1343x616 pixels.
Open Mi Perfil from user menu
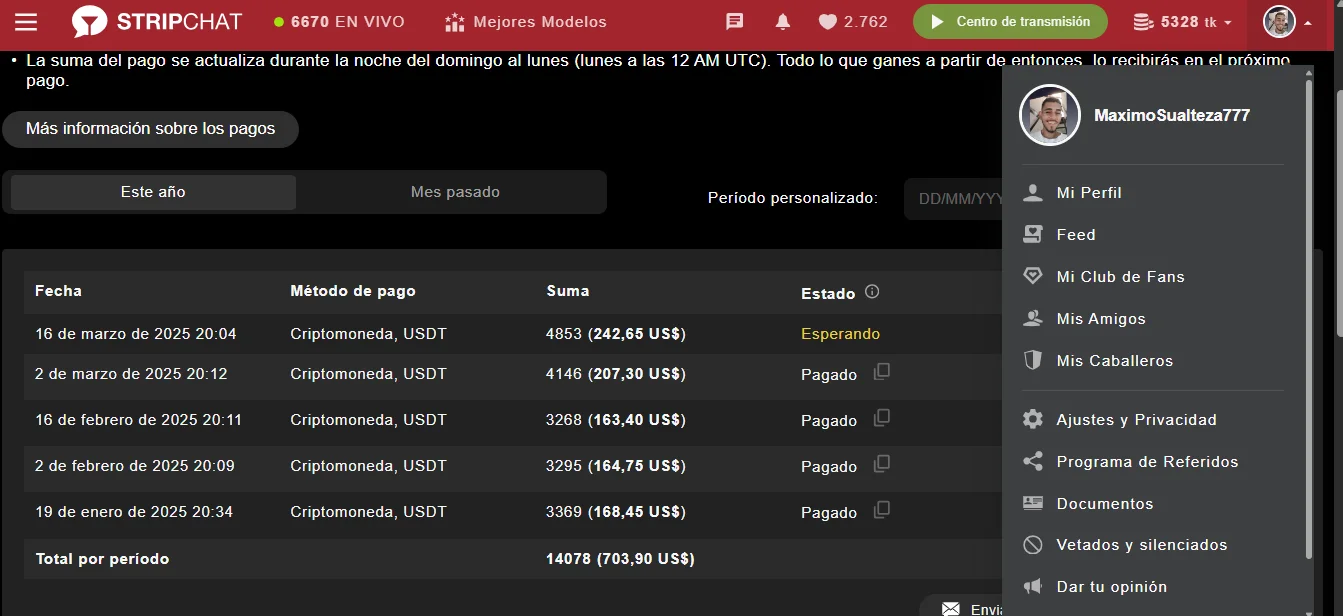[x=1089, y=193]
